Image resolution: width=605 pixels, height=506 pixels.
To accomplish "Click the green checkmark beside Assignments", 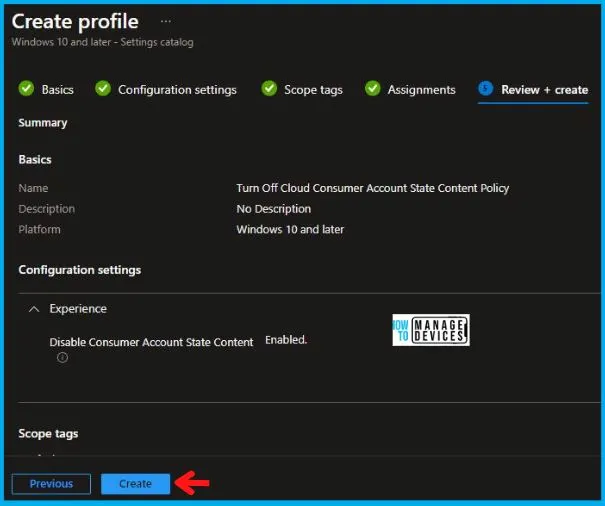I will point(372,88).
